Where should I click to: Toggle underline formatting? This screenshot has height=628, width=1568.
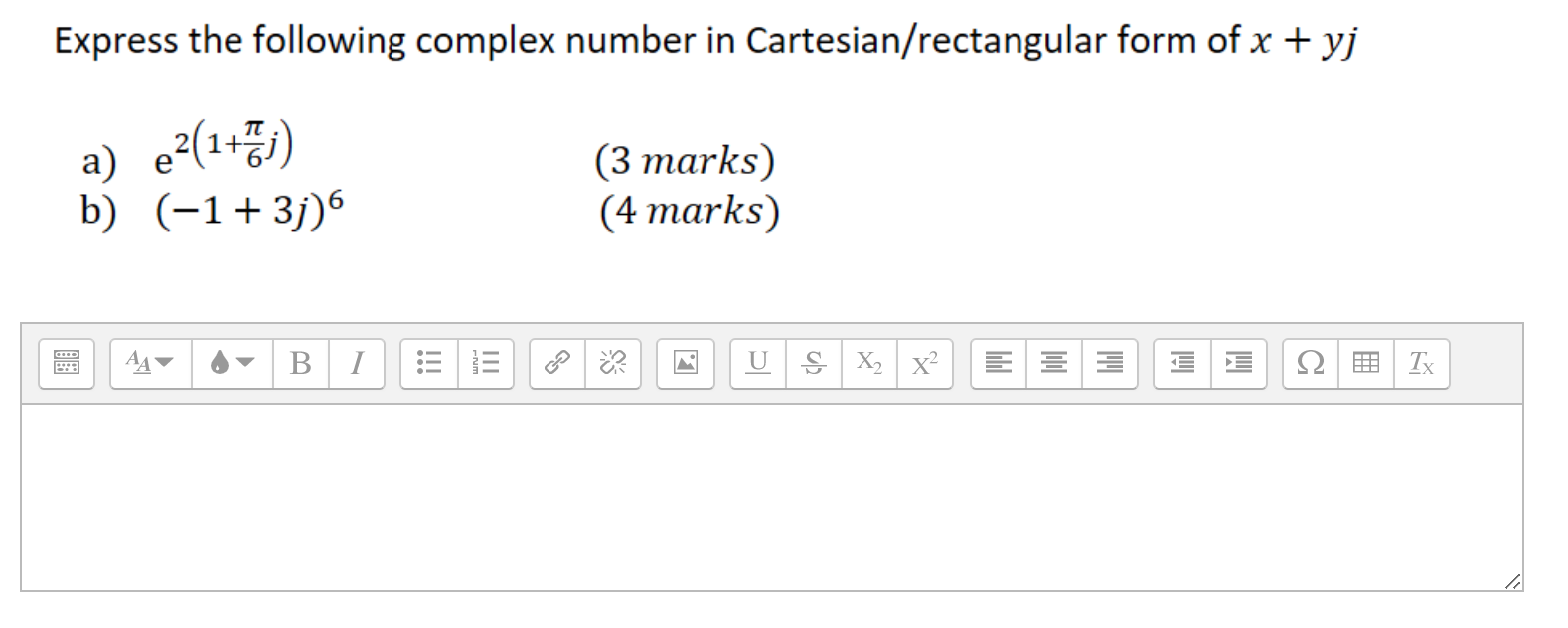tap(758, 364)
